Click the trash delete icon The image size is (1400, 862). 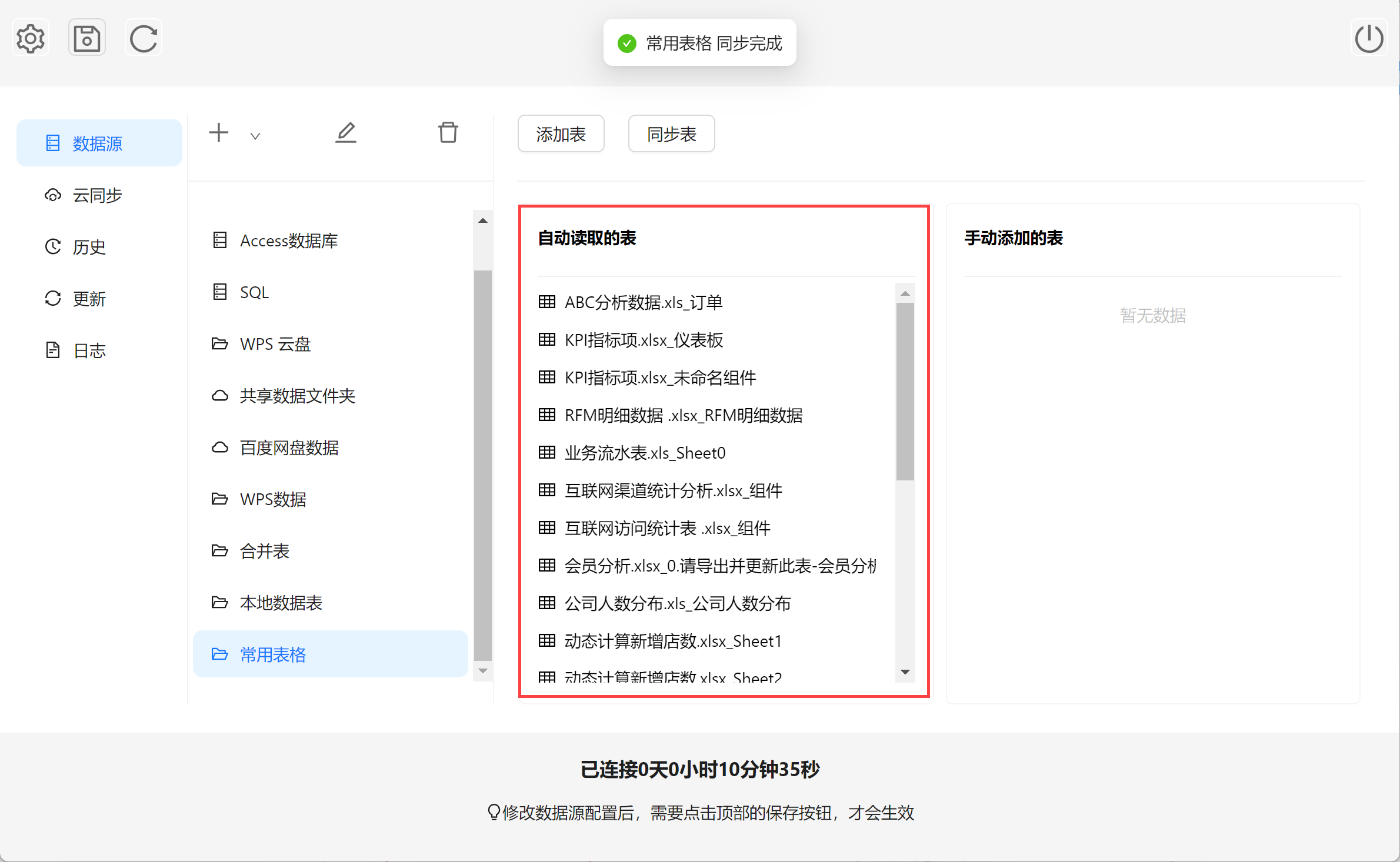[448, 133]
